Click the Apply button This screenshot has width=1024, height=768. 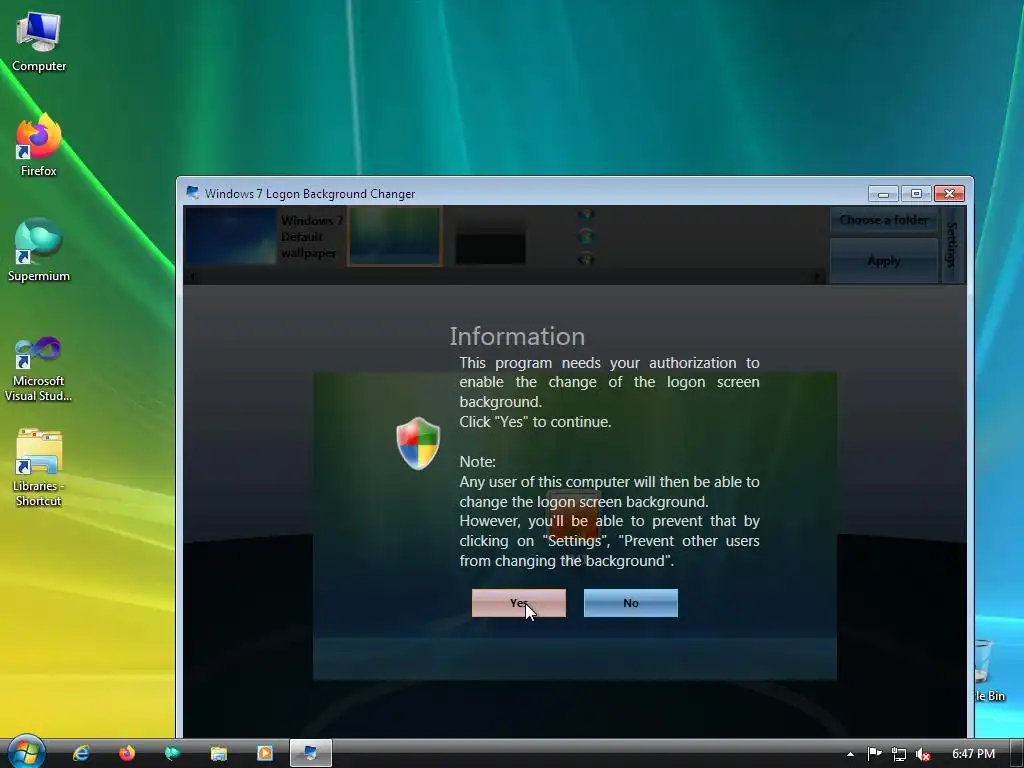883,261
